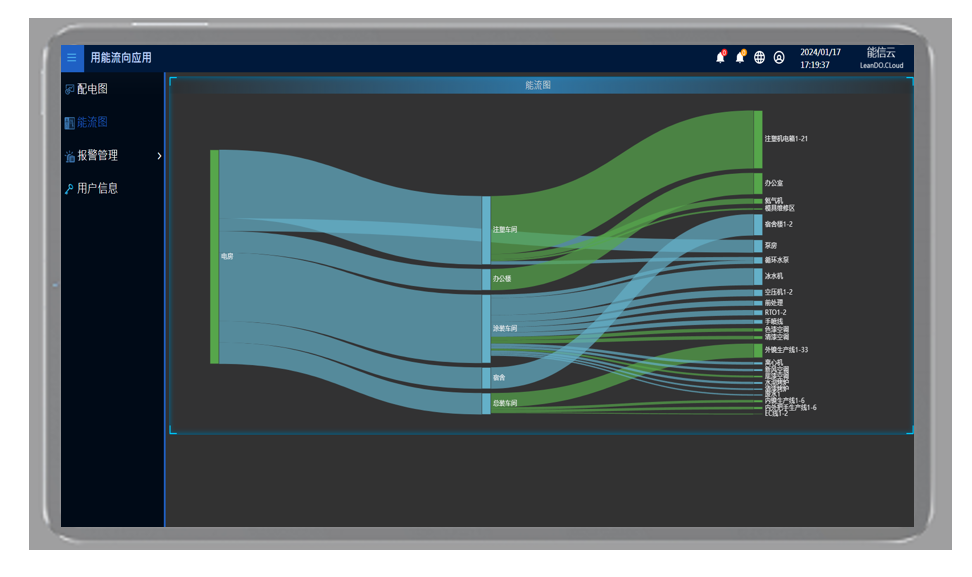Open the 报警管理 menu item
This screenshot has height=577, width=972.
[97, 156]
